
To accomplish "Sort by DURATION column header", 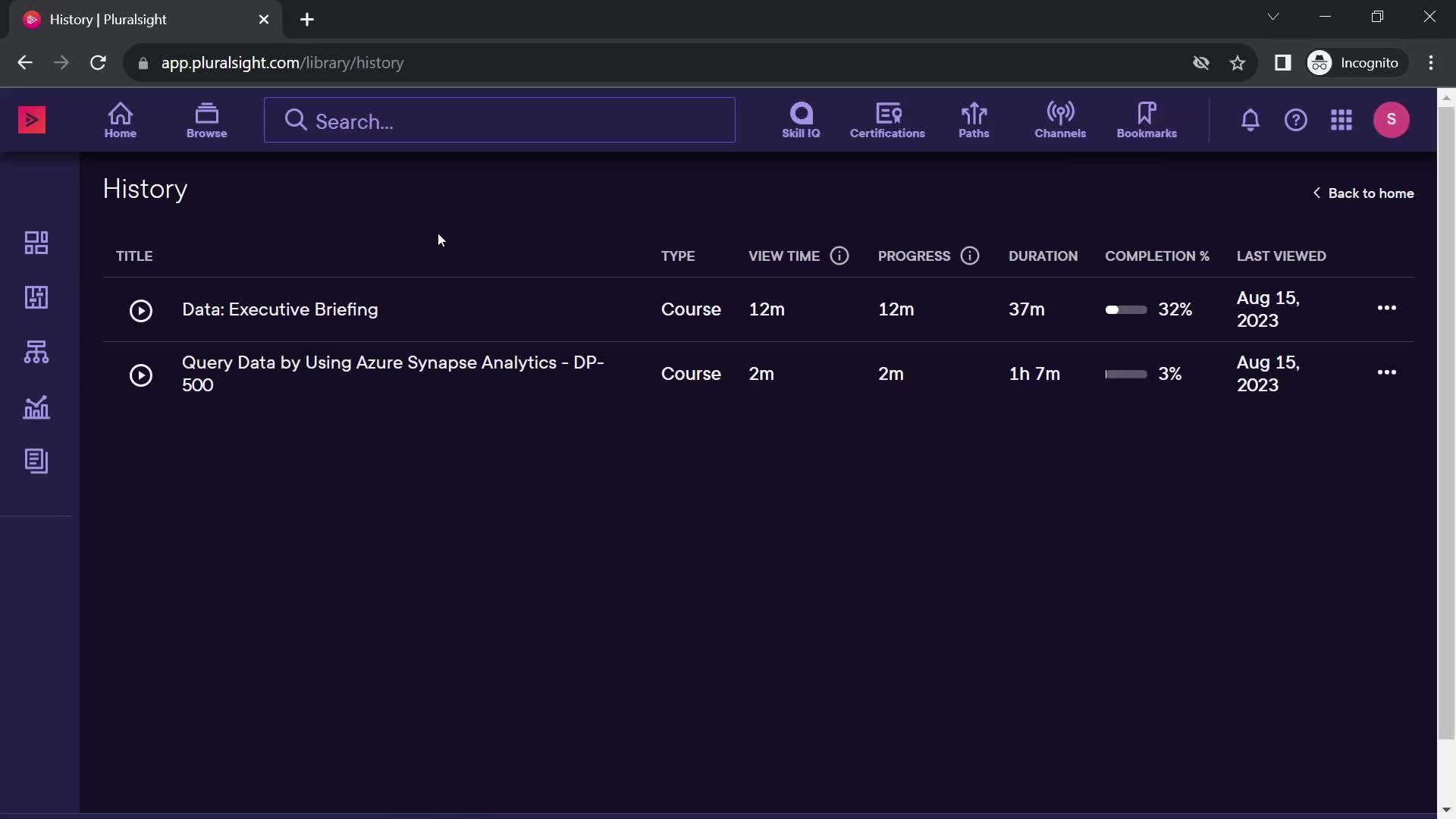I will pos(1043,256).
